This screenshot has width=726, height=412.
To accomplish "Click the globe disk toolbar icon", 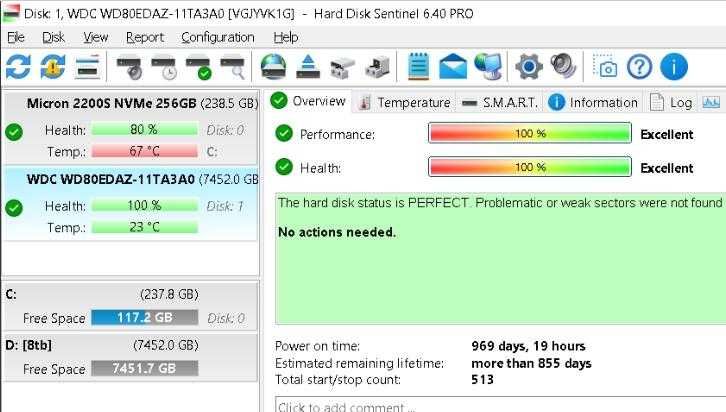I will click(x=273, y=67).
